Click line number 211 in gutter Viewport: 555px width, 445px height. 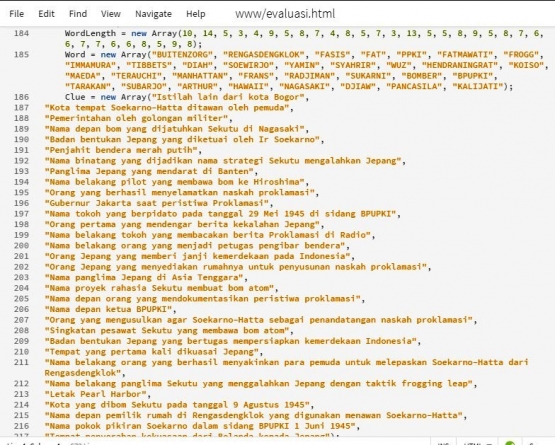click(21, 363)
